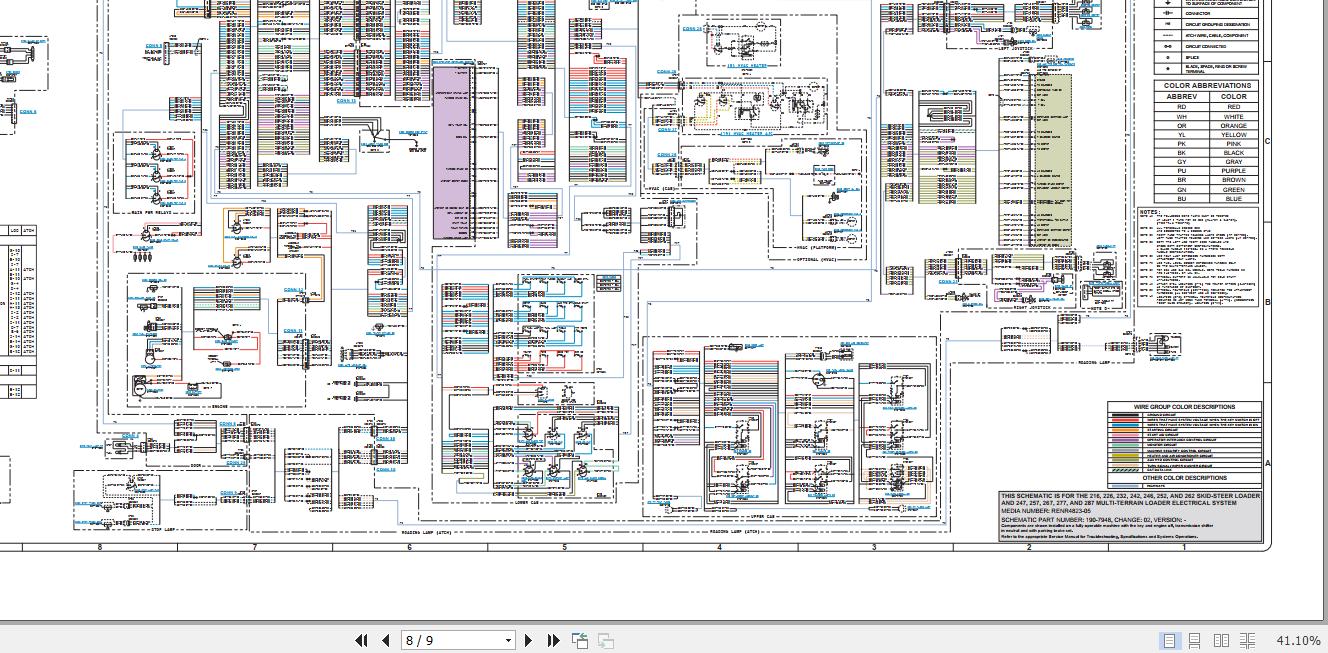
Task: Click the Media Number RENR4823-05 text
Action: 1048,511
